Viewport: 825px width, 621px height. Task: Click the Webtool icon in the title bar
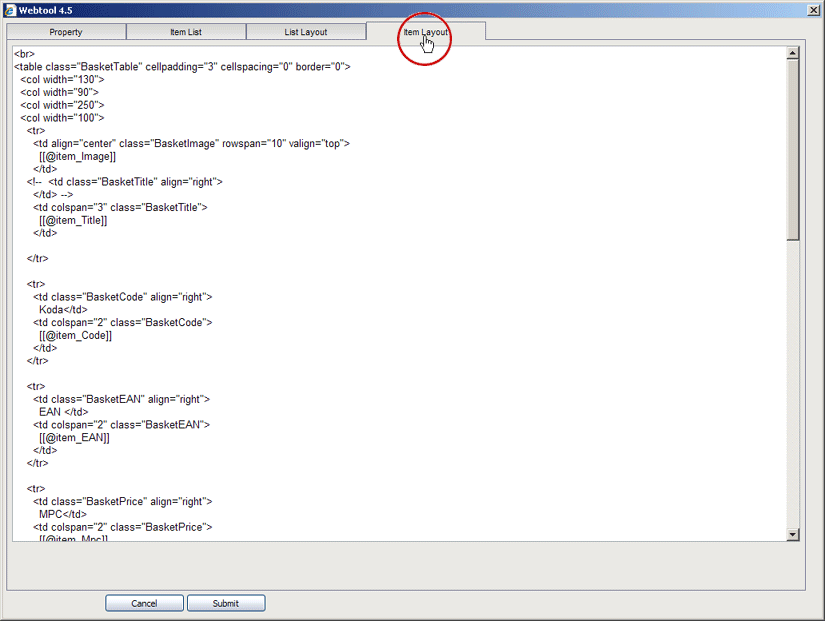[x=10, y=9]
